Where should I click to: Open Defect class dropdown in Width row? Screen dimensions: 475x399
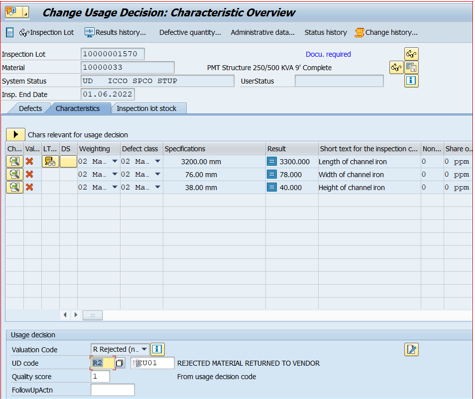click(158, 174)
